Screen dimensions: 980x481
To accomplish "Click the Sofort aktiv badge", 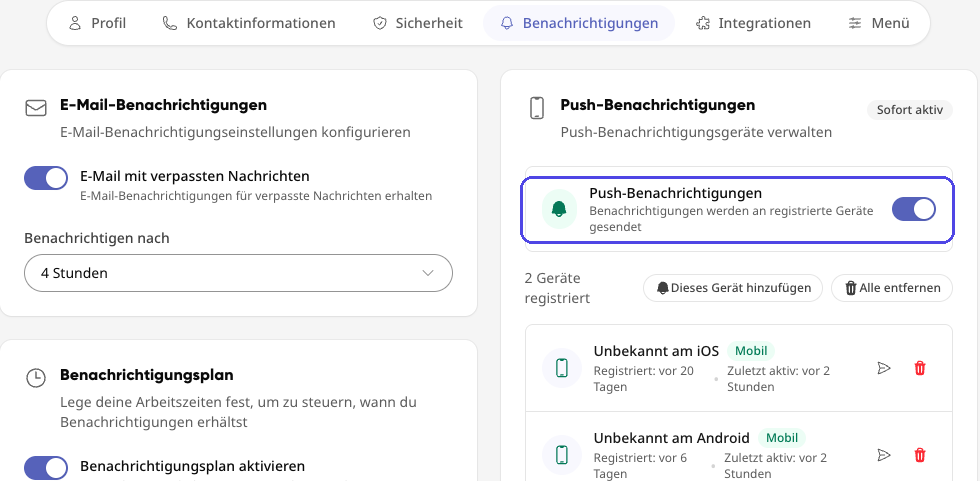I will 909,110.
